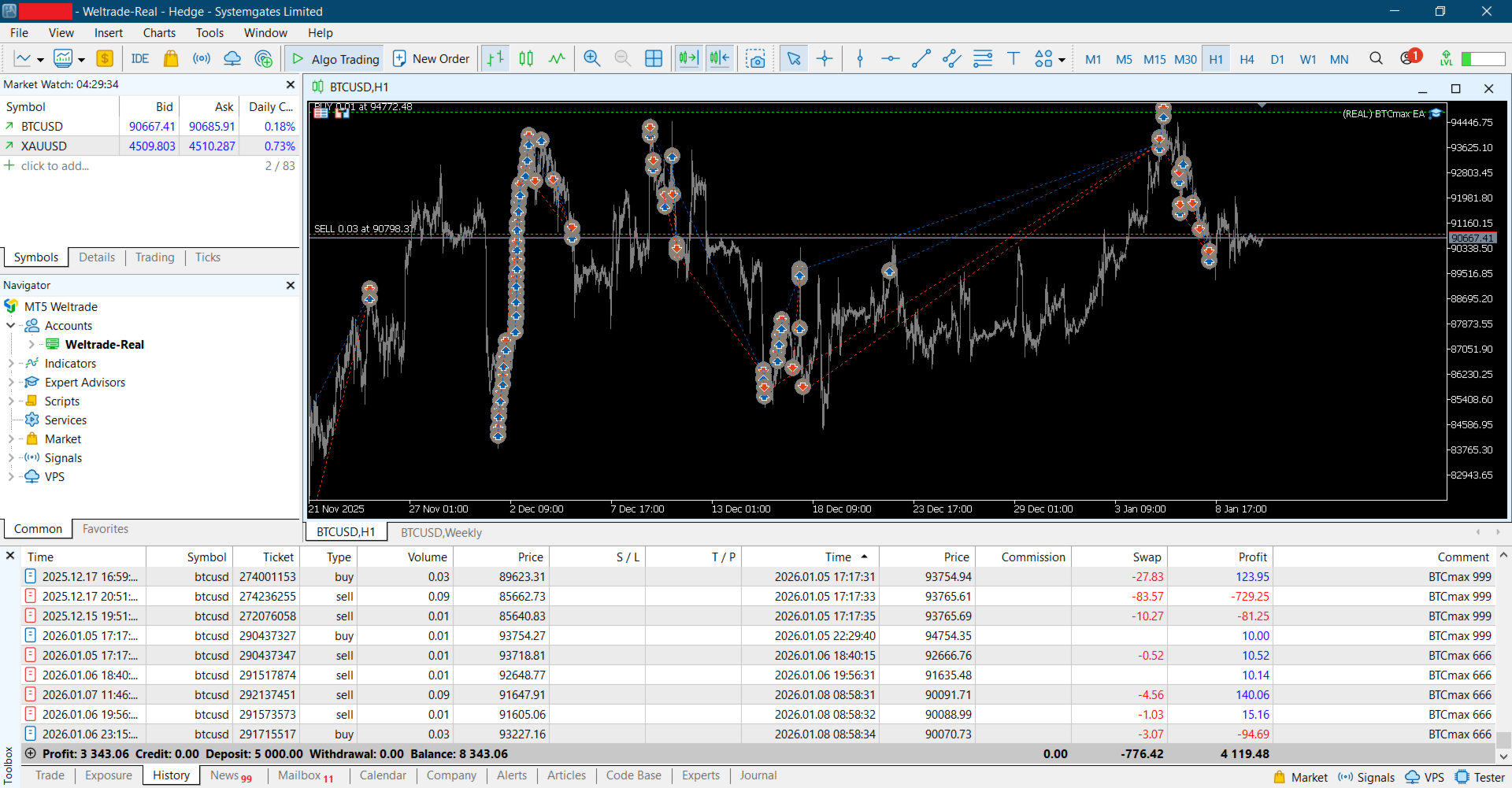Image resolution: width=1512 pixels, height=788 pixels.
Task: Open the Charts menu
Action: [x=159, y=33]
